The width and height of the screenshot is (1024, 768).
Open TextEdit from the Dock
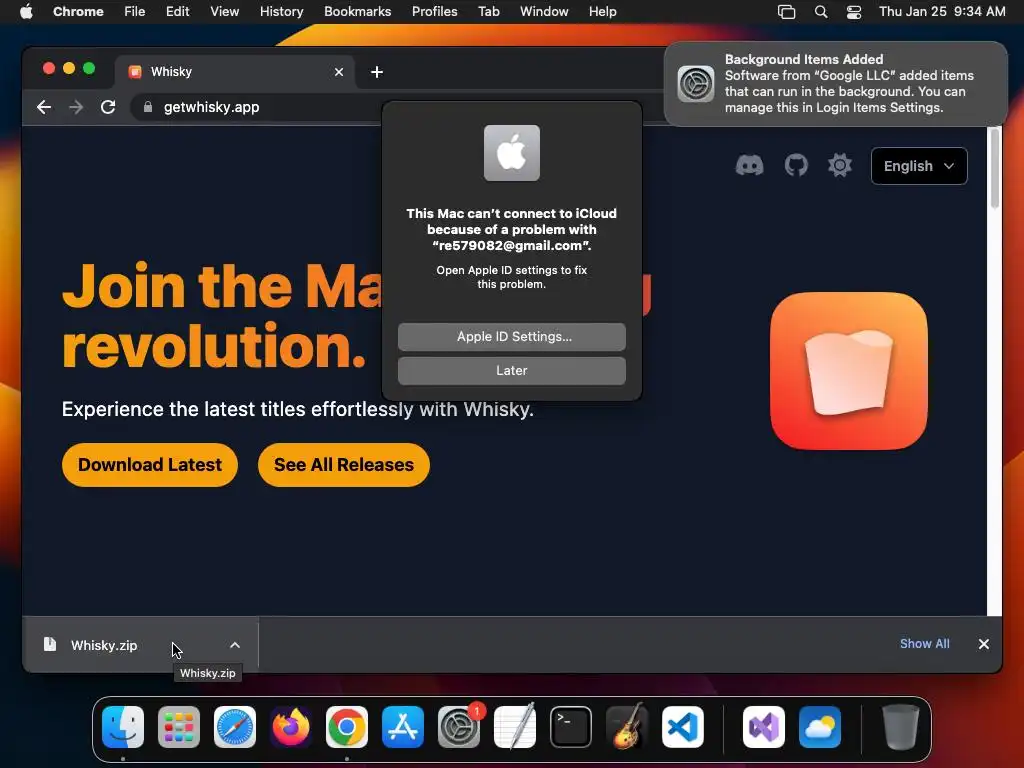[515, 727]
